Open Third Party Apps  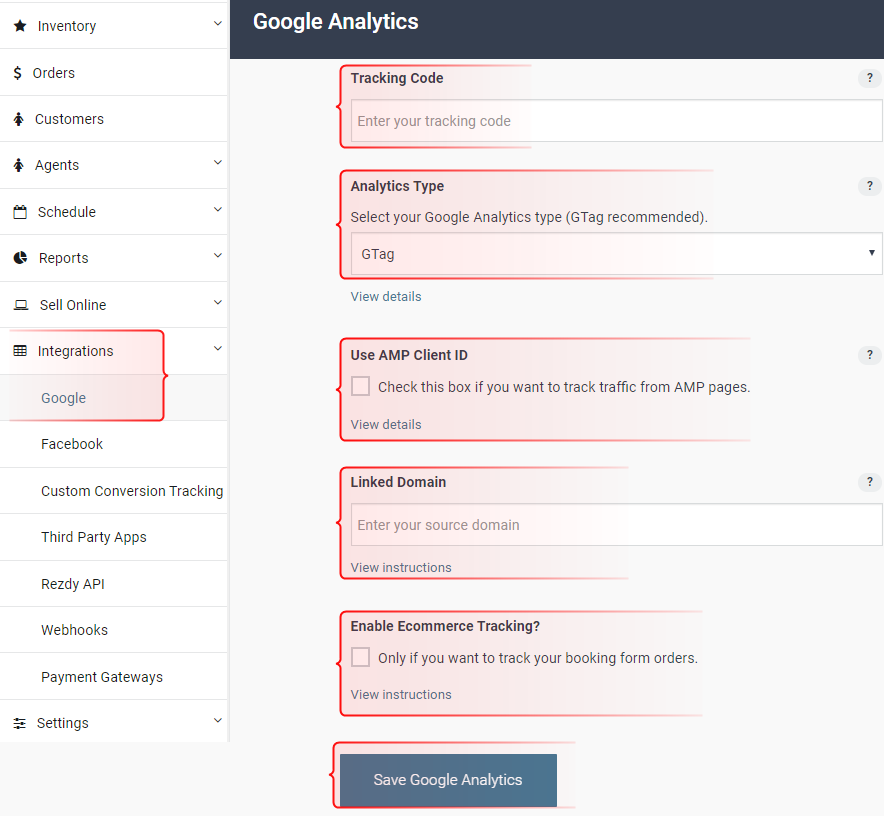(x=113, y=537)
